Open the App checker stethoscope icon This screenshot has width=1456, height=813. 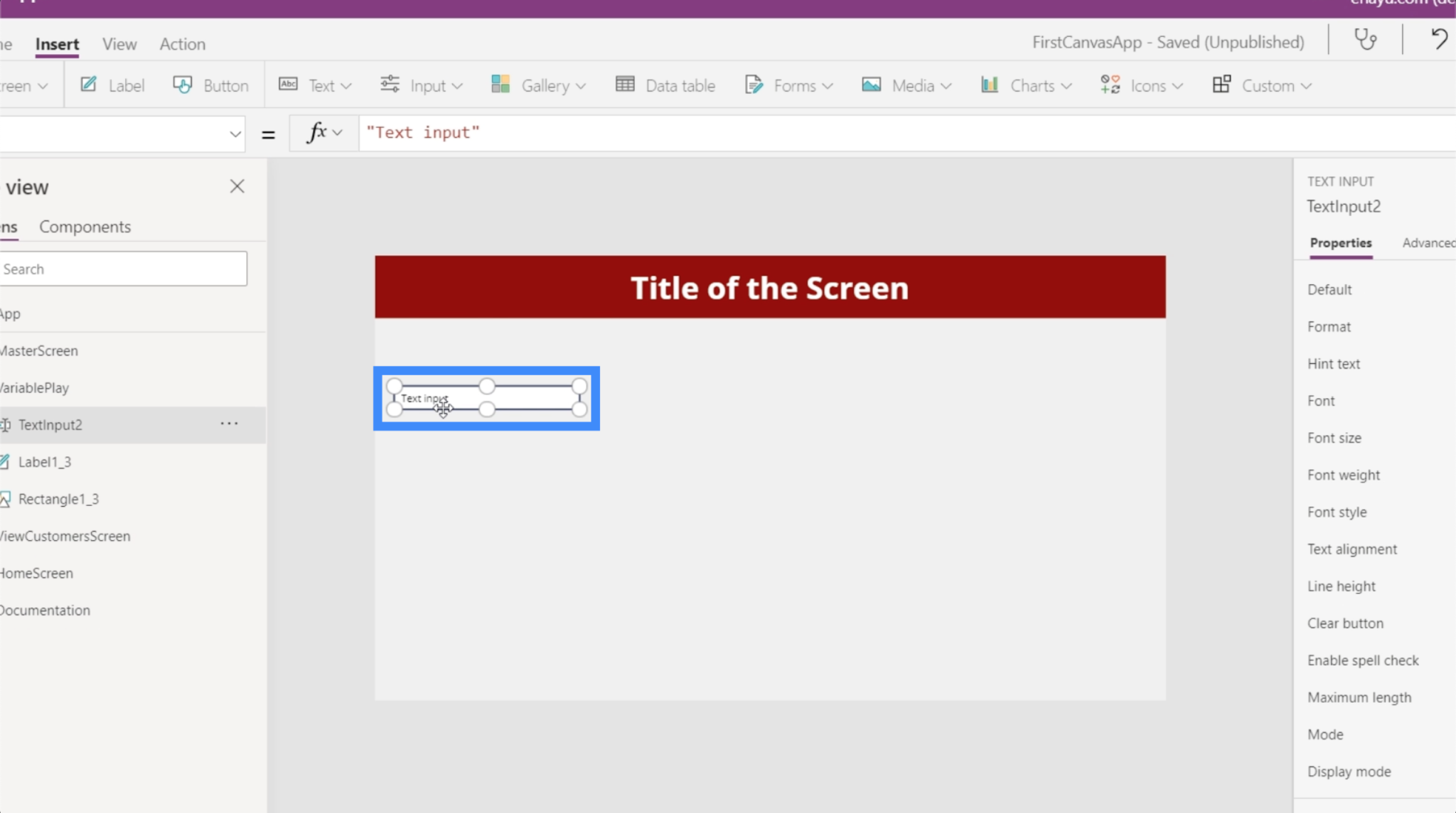[x=1365, y=39]
